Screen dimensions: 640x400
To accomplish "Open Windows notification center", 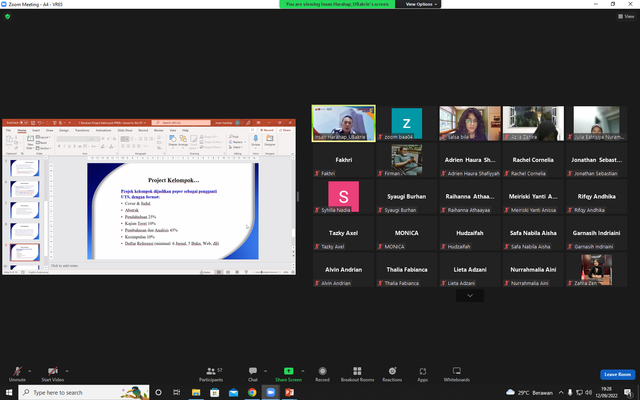I will (629, 393).
